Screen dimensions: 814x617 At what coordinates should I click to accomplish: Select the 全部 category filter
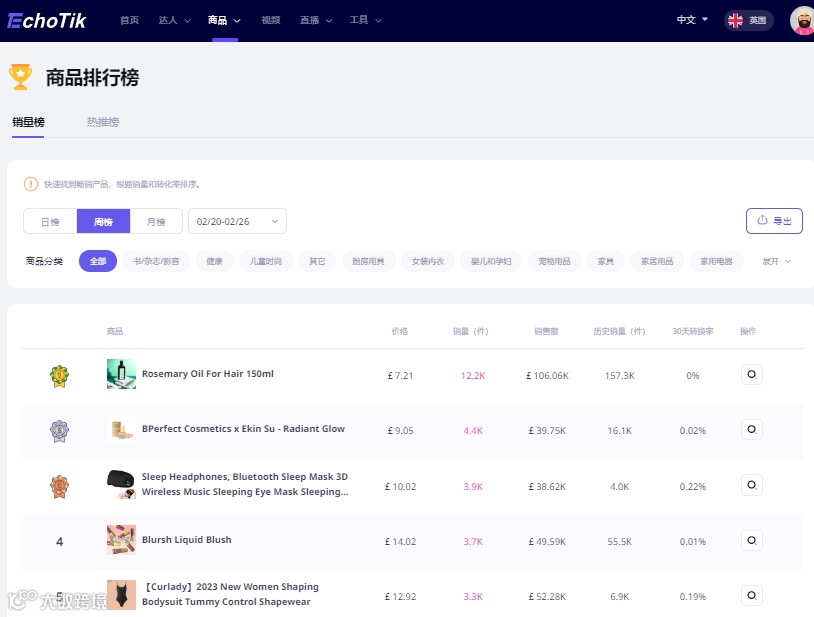98,261
